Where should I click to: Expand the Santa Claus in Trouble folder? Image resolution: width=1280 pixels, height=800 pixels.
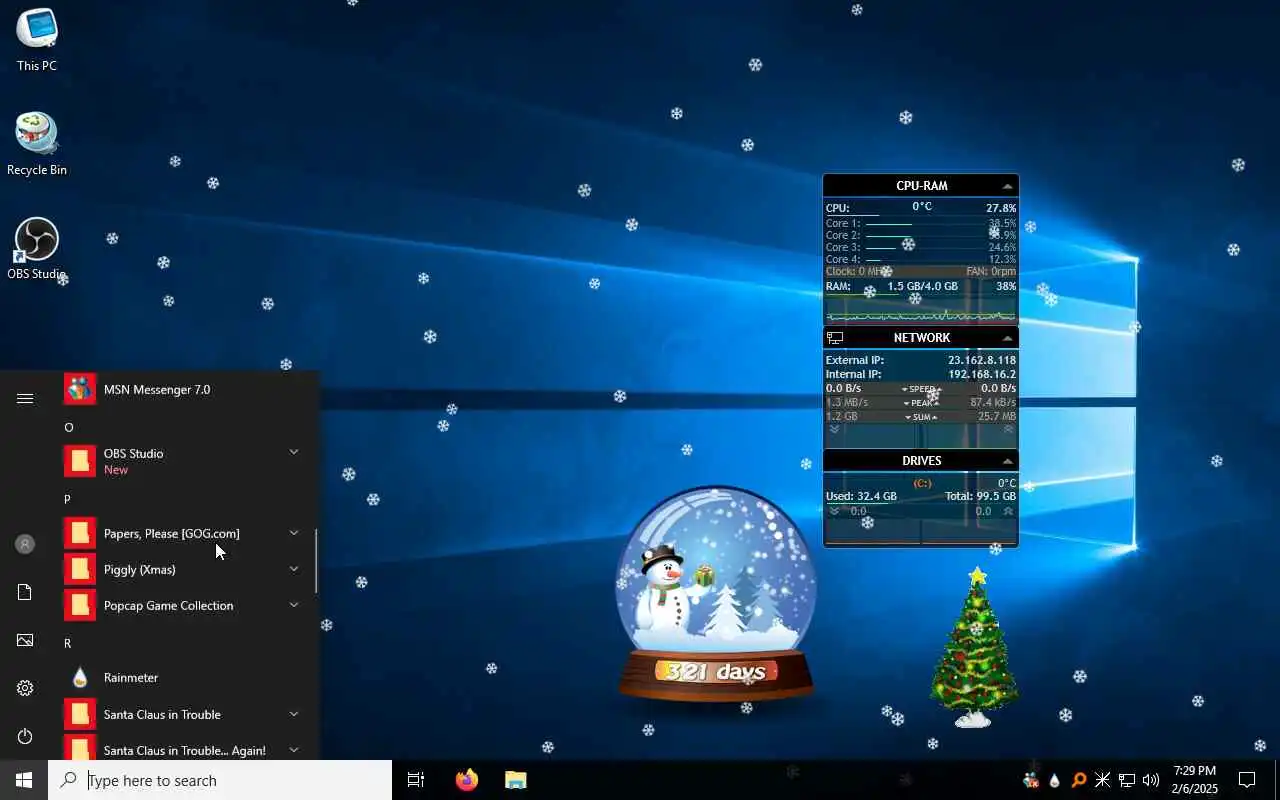point(294,714)
